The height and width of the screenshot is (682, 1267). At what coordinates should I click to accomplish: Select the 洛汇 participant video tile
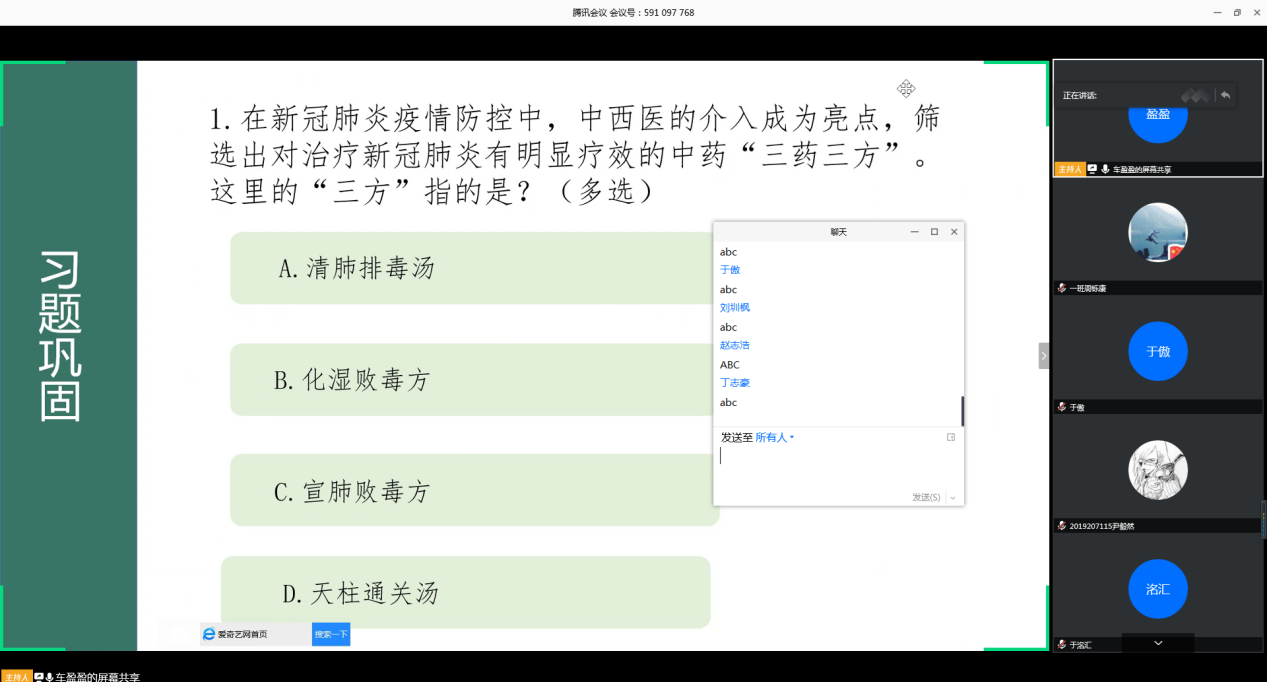1157,588
